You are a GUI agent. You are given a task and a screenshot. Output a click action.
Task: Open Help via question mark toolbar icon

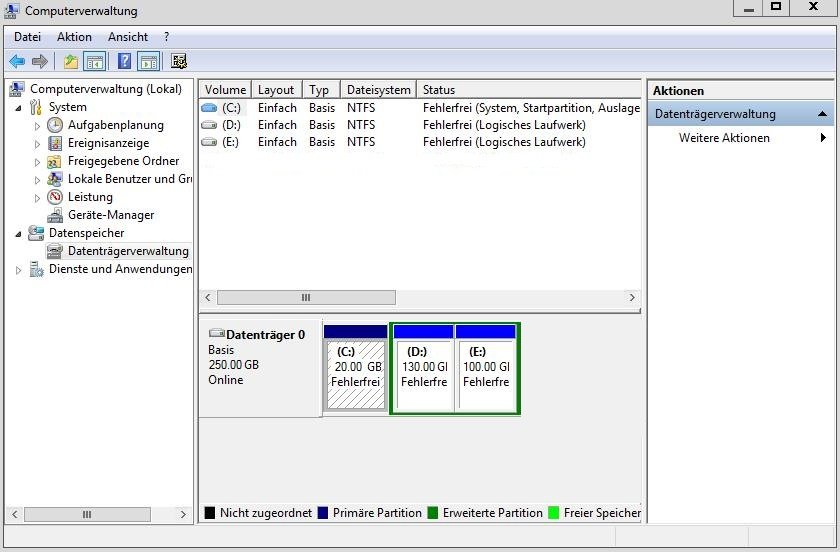(x=124, y=62)
